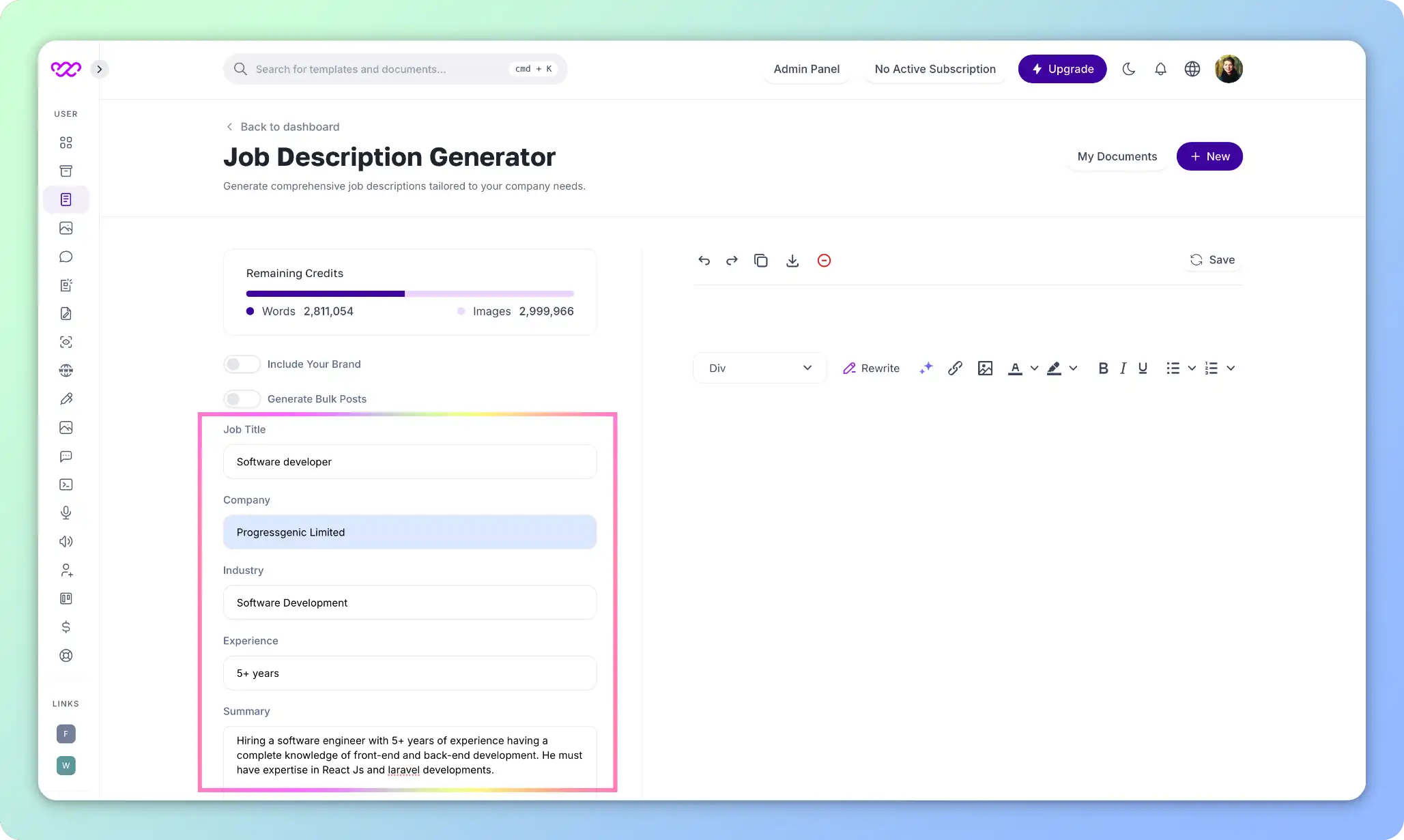Click the link/hyperlink insert icon
1404x840 pixels.
click(x=955, y=368)
